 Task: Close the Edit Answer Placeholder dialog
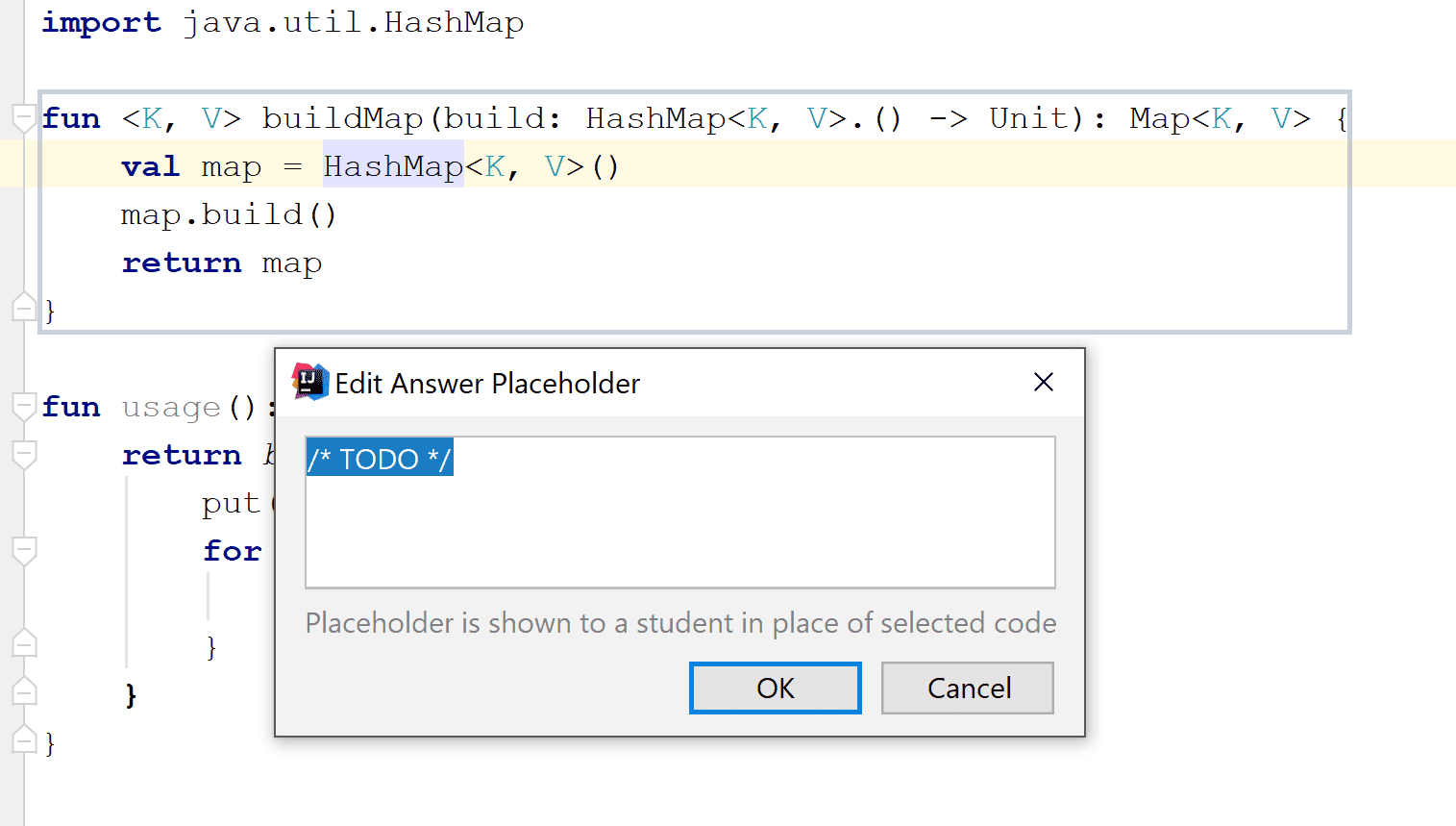[1044, 383]
